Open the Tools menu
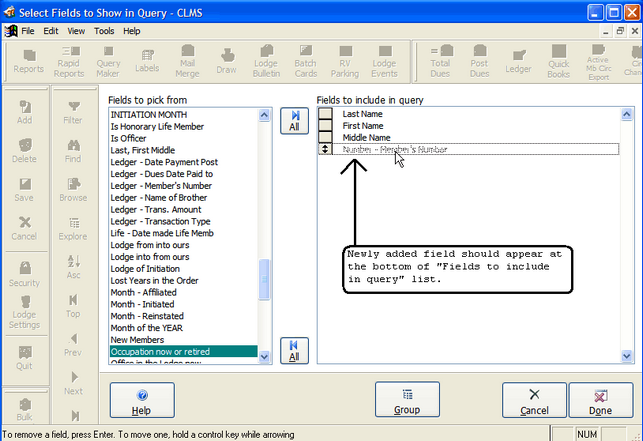 click(104, 31)
